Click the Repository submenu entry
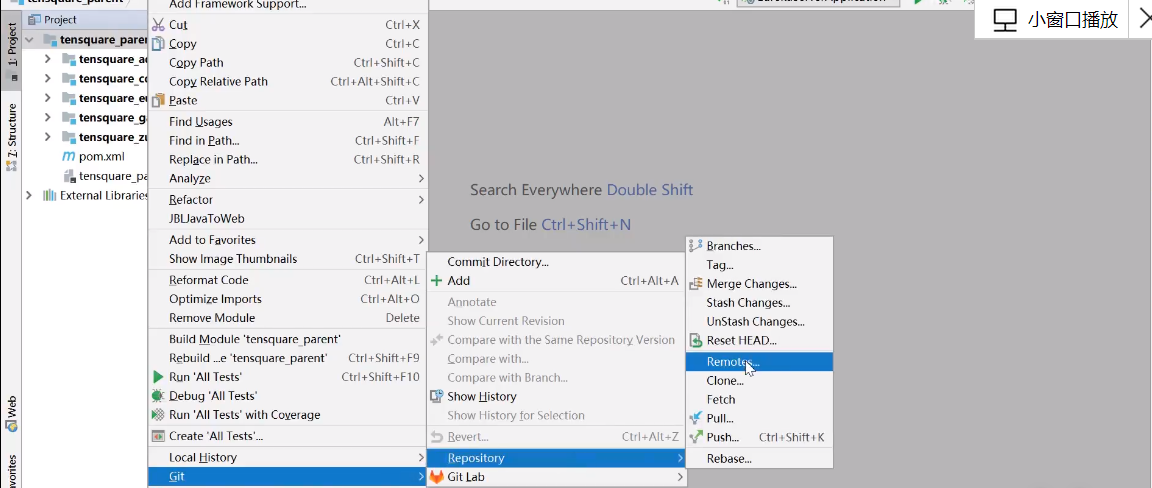This screenshot has height=488, width=1152. pyautogui.click(x=556, y=458)
